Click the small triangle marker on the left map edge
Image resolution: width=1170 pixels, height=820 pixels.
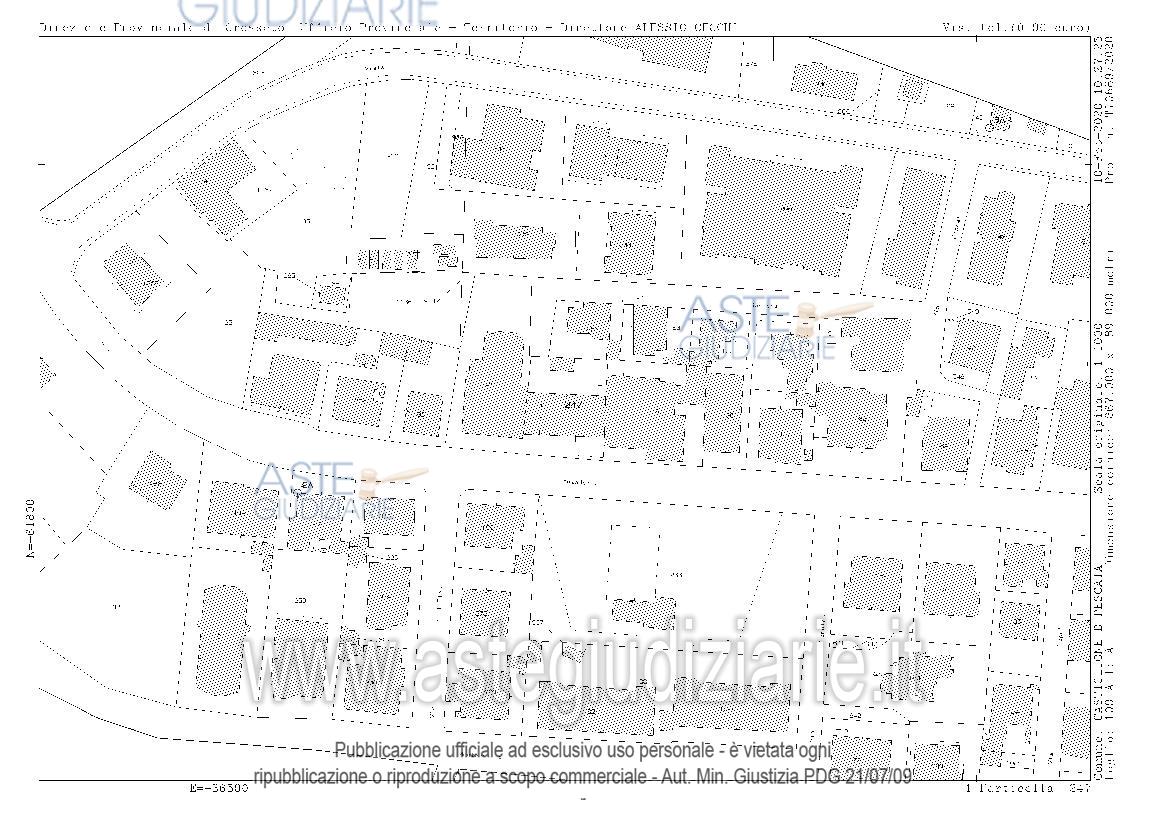pyautogui.click(x=46, y=373)
